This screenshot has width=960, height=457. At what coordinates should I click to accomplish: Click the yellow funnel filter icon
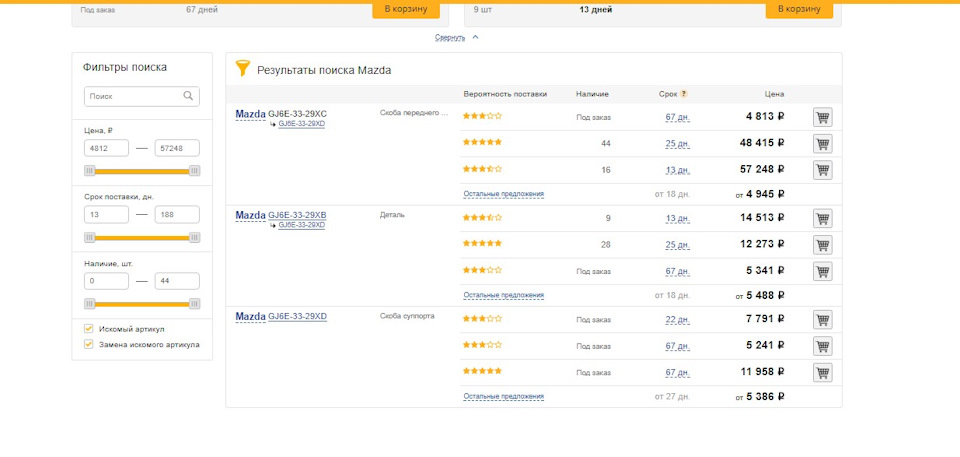point(243,68)
